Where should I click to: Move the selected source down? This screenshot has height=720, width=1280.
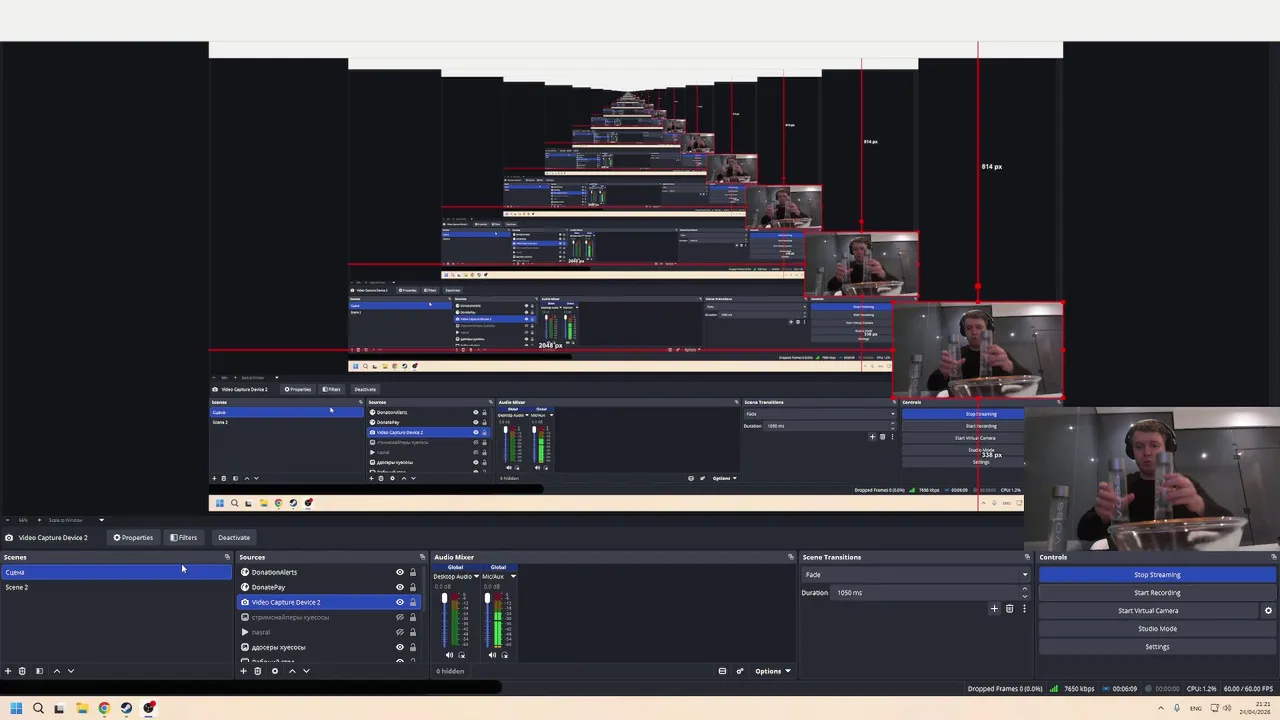pos(306,671)
